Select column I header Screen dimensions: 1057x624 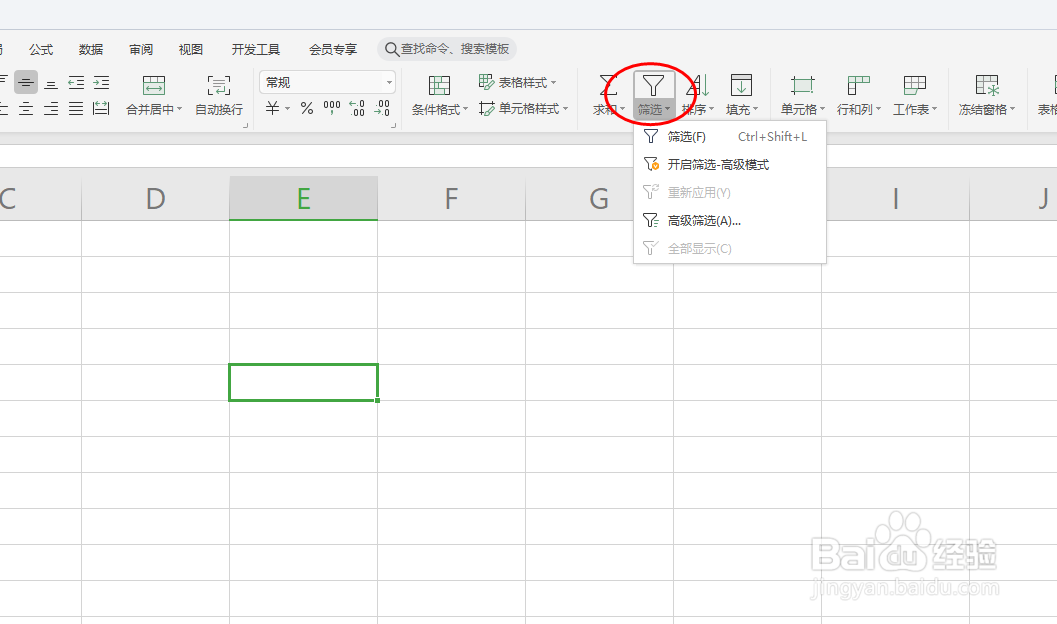(895, 198)
